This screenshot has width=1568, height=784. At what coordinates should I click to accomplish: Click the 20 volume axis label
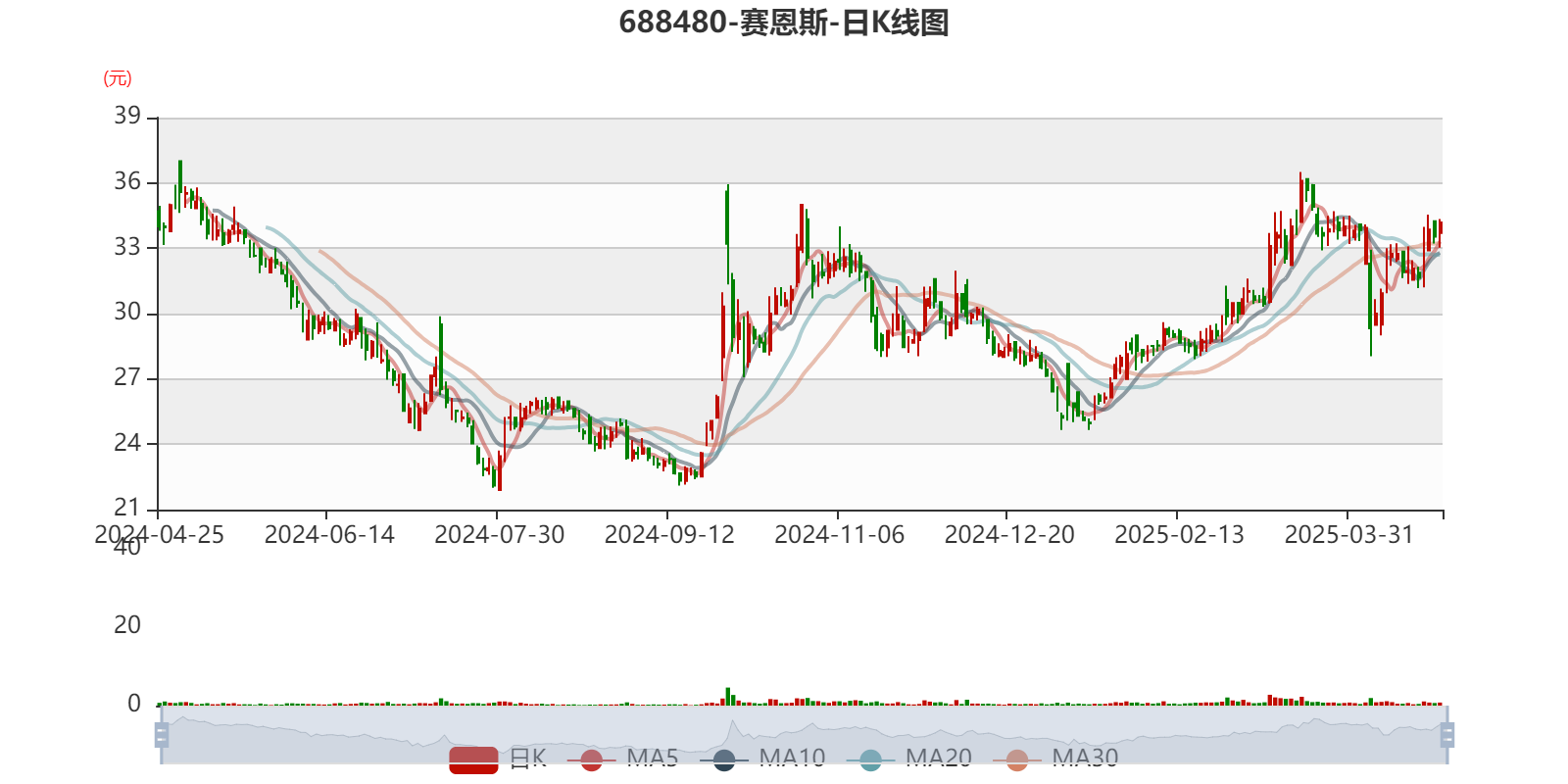[x=127, y=625]
